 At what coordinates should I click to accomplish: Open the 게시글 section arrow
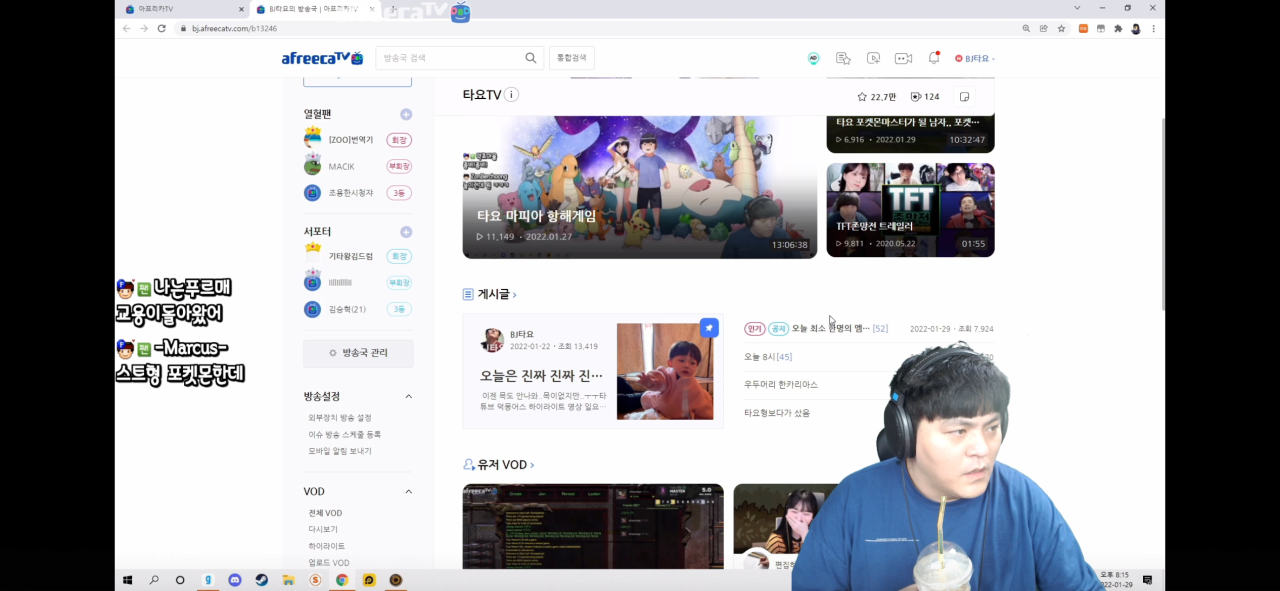coord(514,295)
